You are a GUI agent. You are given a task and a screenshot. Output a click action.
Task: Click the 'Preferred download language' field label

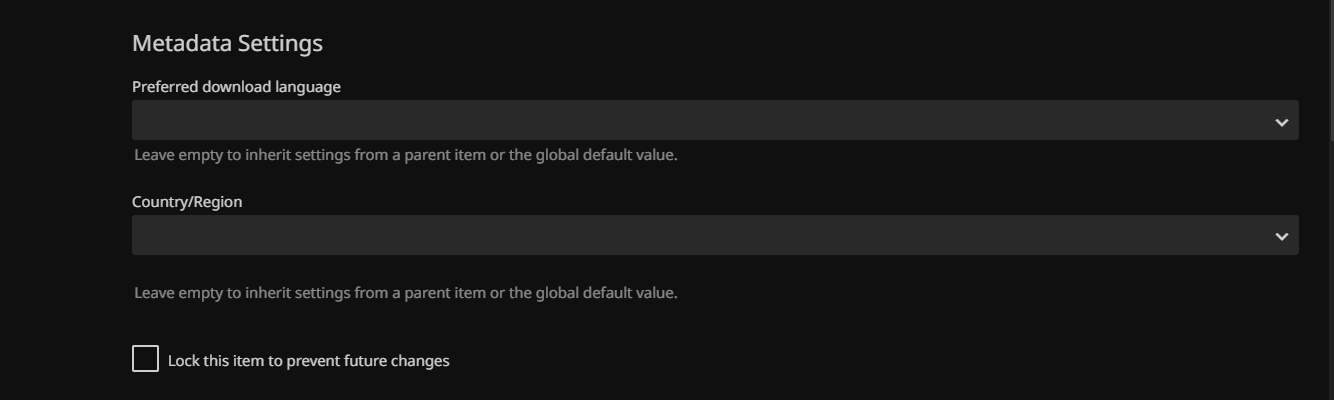point(236,87)
